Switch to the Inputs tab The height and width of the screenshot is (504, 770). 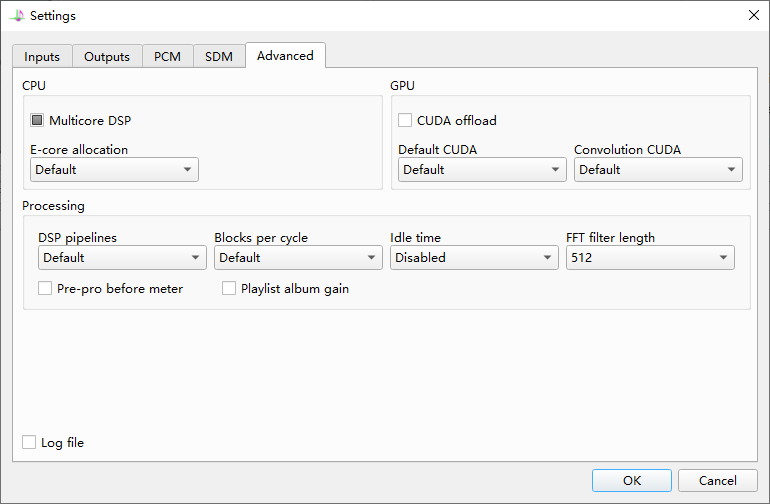pos(42,57)
